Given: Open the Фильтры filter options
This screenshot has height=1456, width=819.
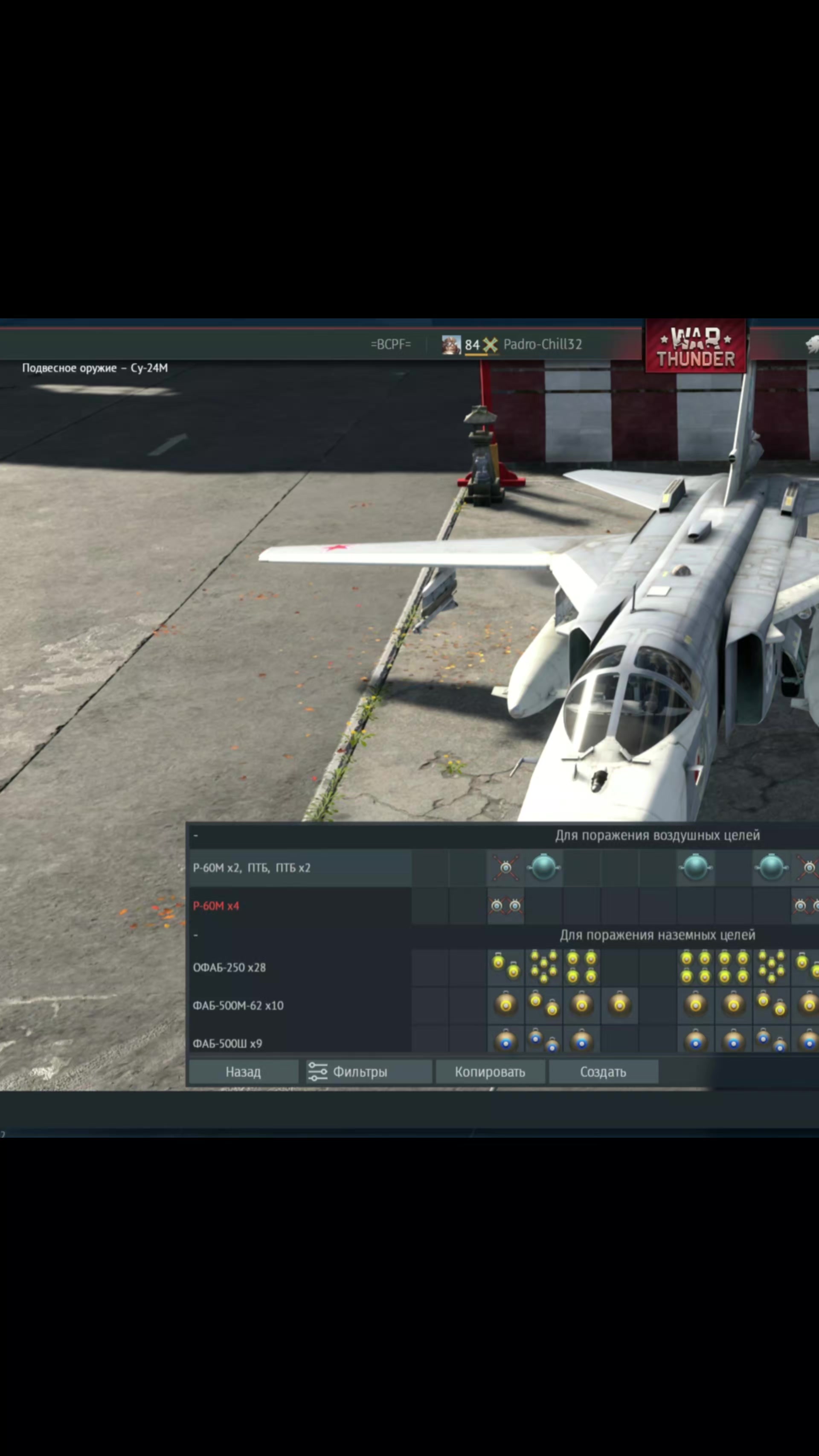Looking at the screenshot, I should pos(369,1072).
